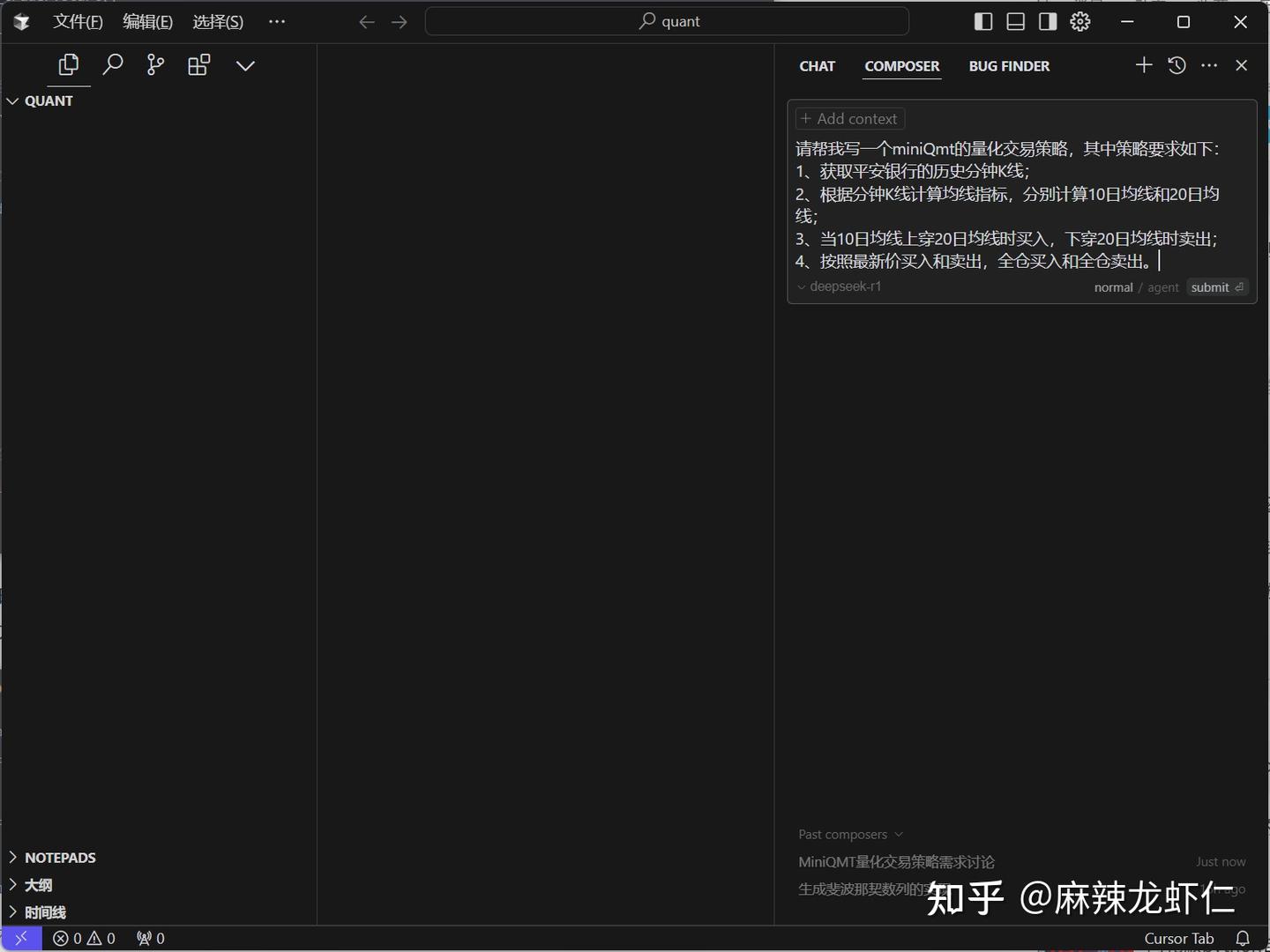
Task: Switch to the CHAT tab
Action: point(817,66)
